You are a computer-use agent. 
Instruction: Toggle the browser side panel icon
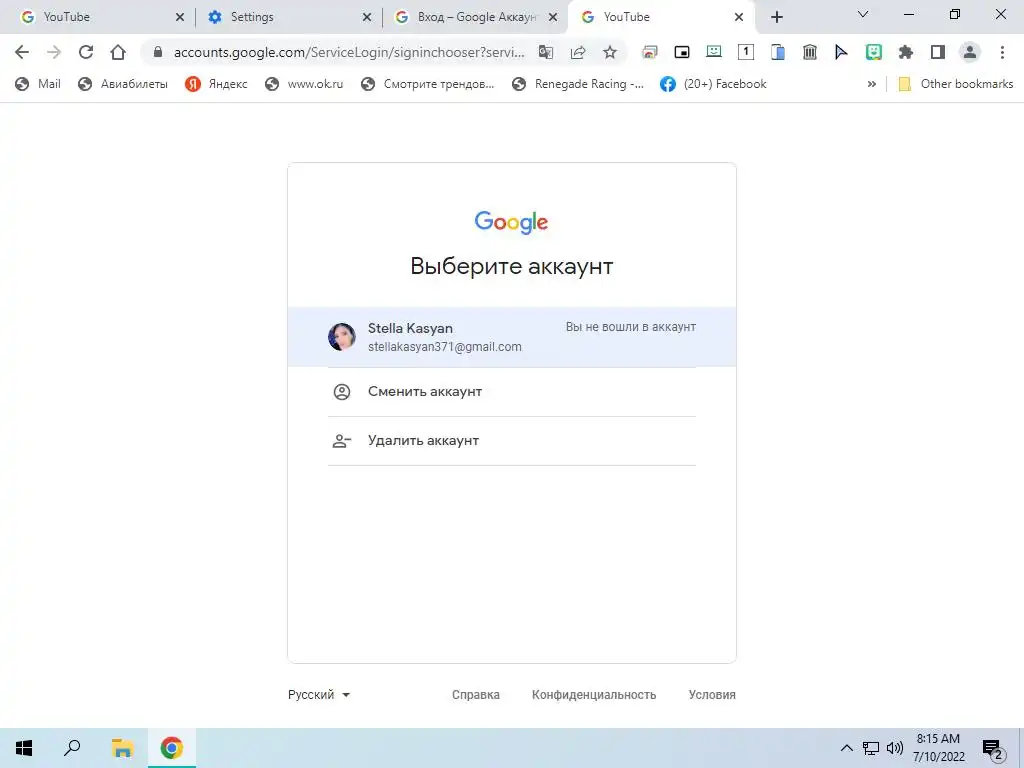click(938, 52)
